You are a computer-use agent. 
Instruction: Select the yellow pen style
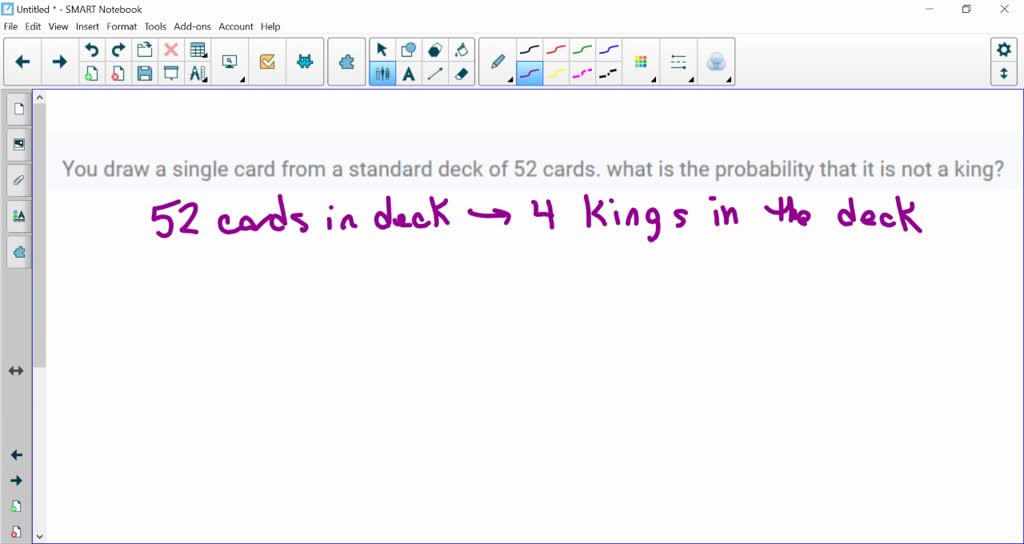pyautogui.click(x=556, y=74)
